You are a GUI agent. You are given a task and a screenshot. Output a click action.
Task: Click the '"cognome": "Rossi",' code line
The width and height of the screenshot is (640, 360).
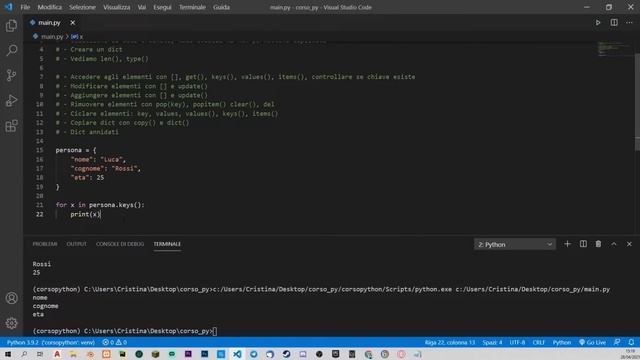point(105,169)
